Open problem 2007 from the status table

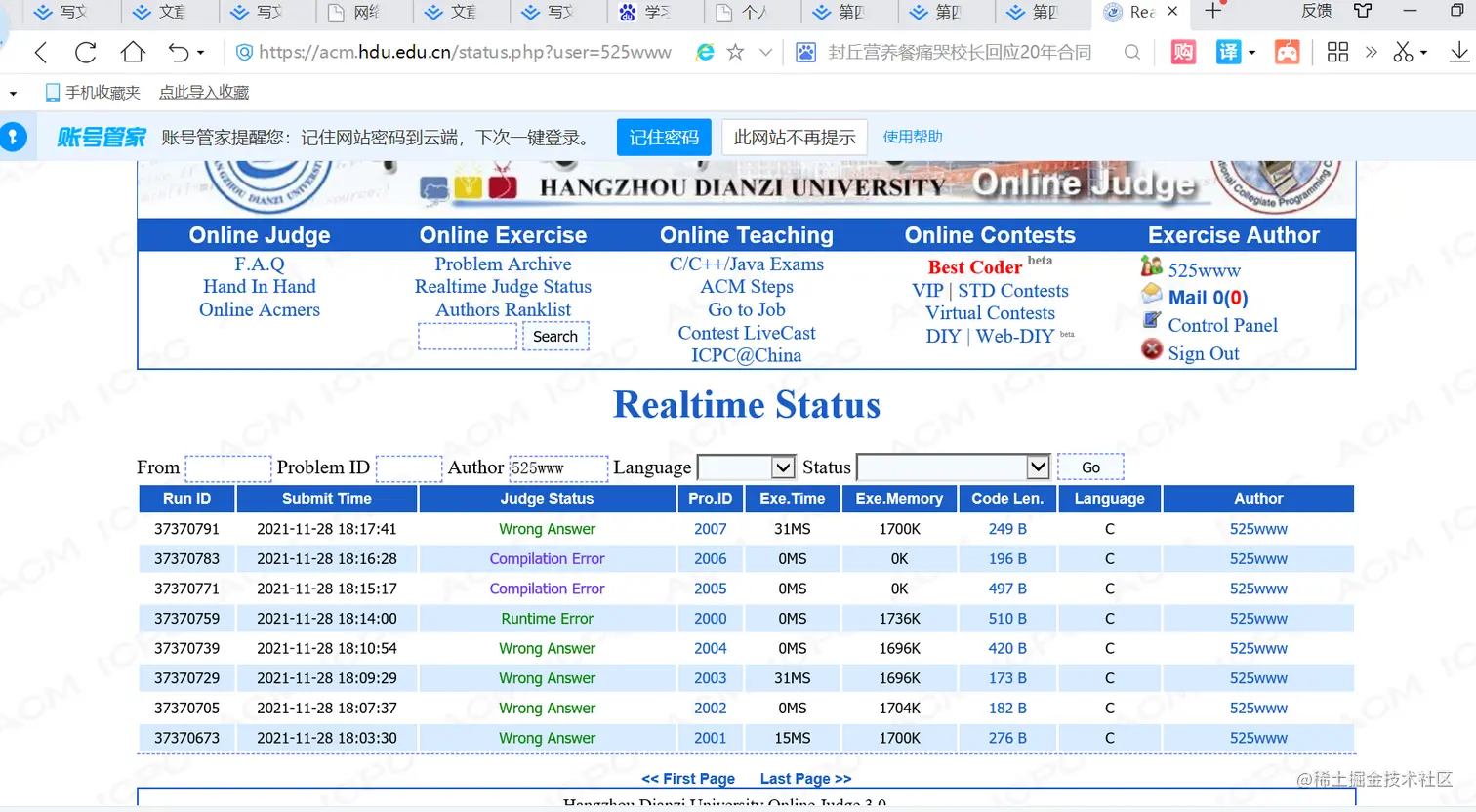[x=710, y=528]
